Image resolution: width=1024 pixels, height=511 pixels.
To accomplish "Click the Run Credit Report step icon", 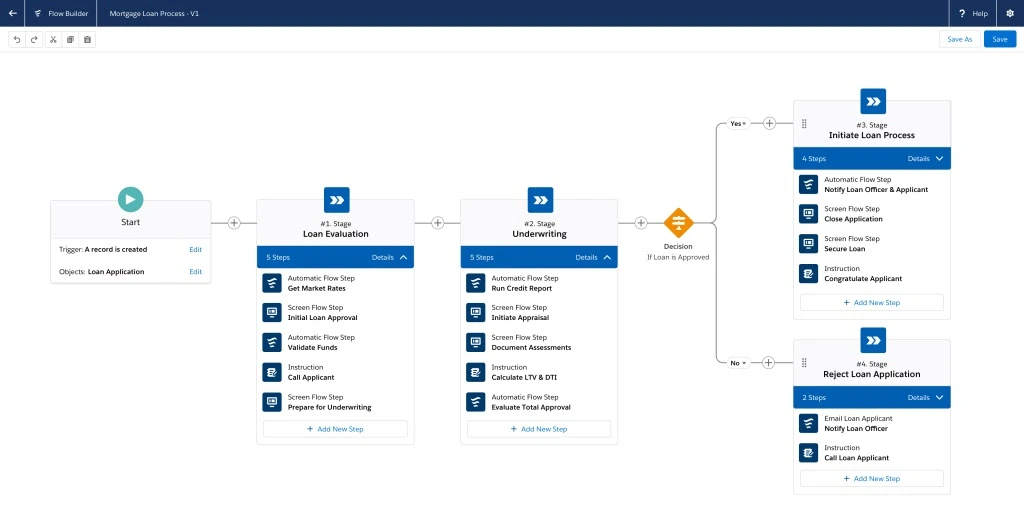I will coord(475,283).
